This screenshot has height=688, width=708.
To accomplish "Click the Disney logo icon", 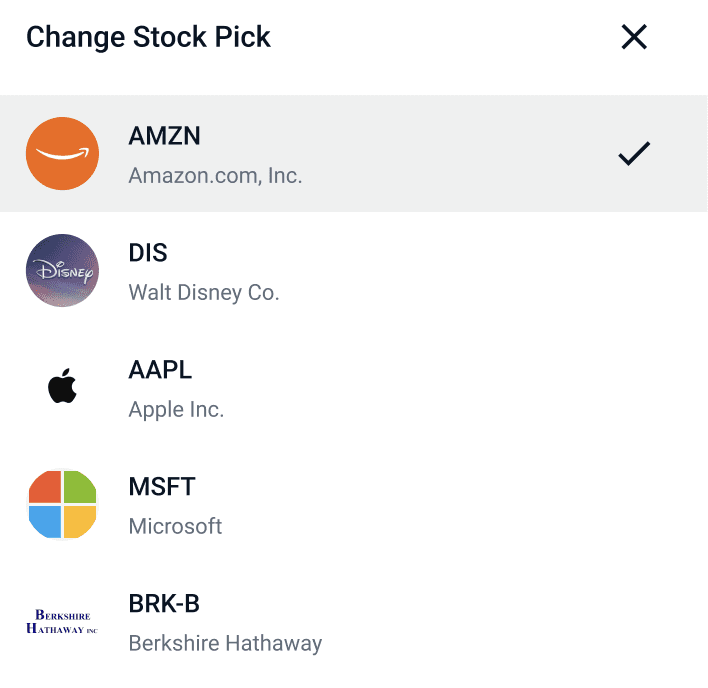I will tap(62, 270).
